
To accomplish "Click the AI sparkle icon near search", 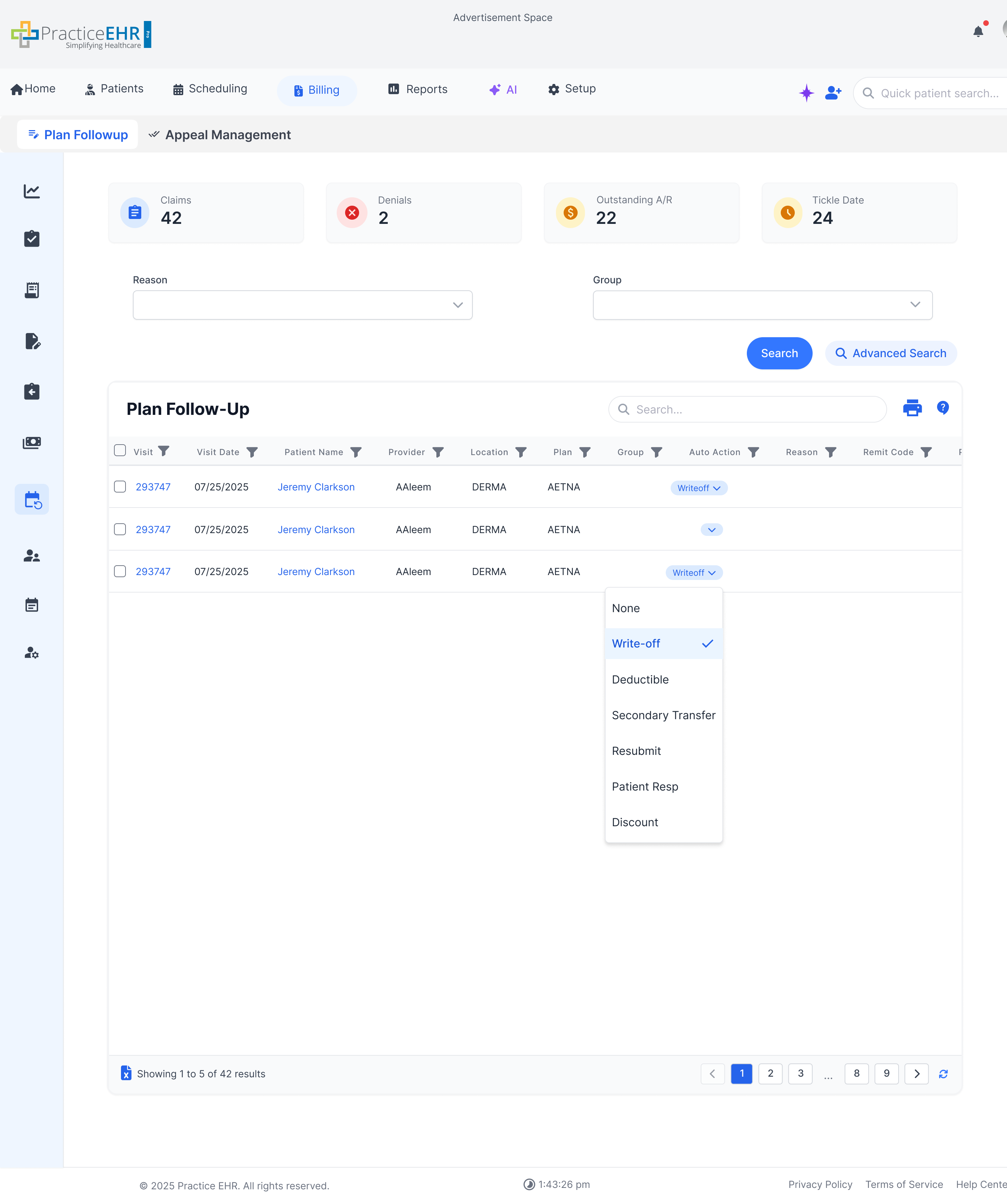I will click(x=806, y=92).
